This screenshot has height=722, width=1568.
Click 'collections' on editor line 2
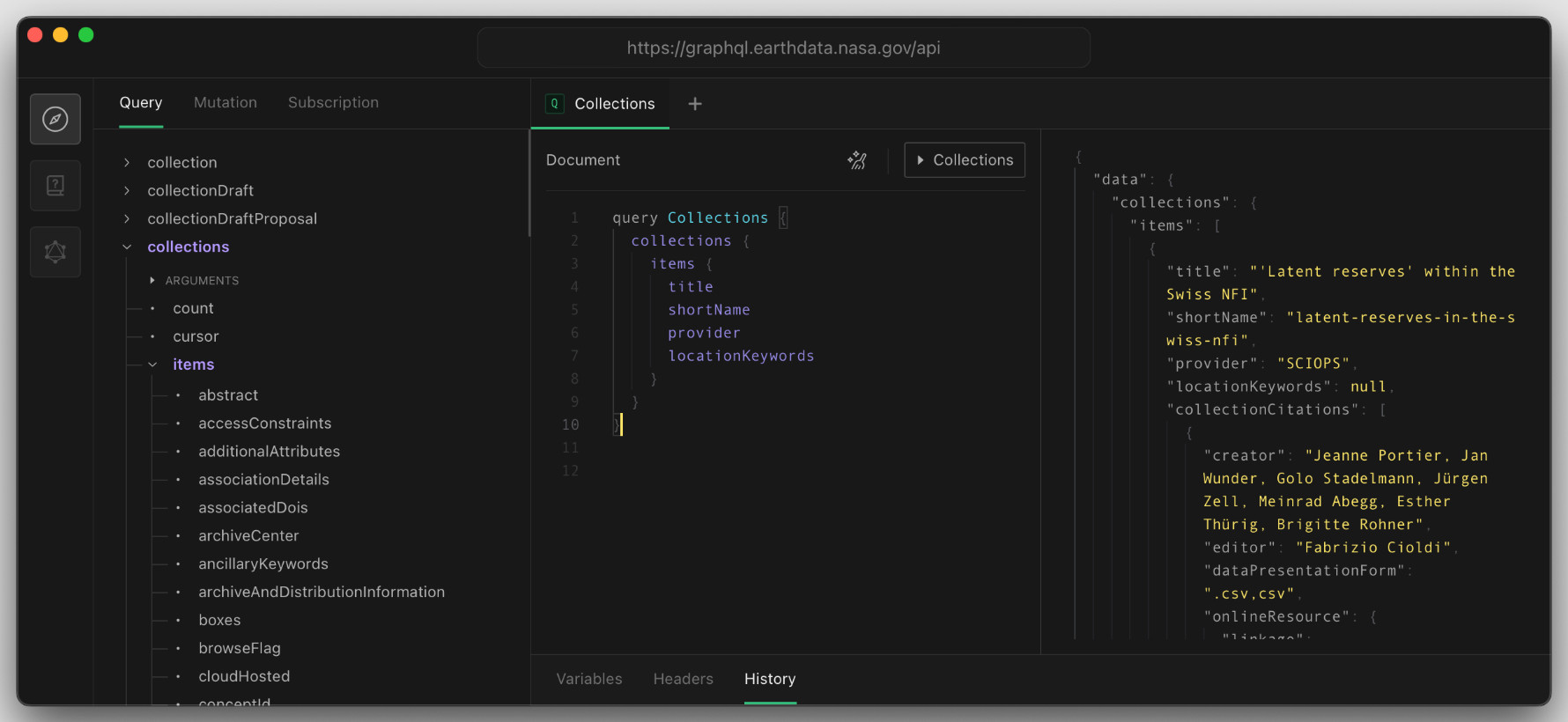pos(682,240)
